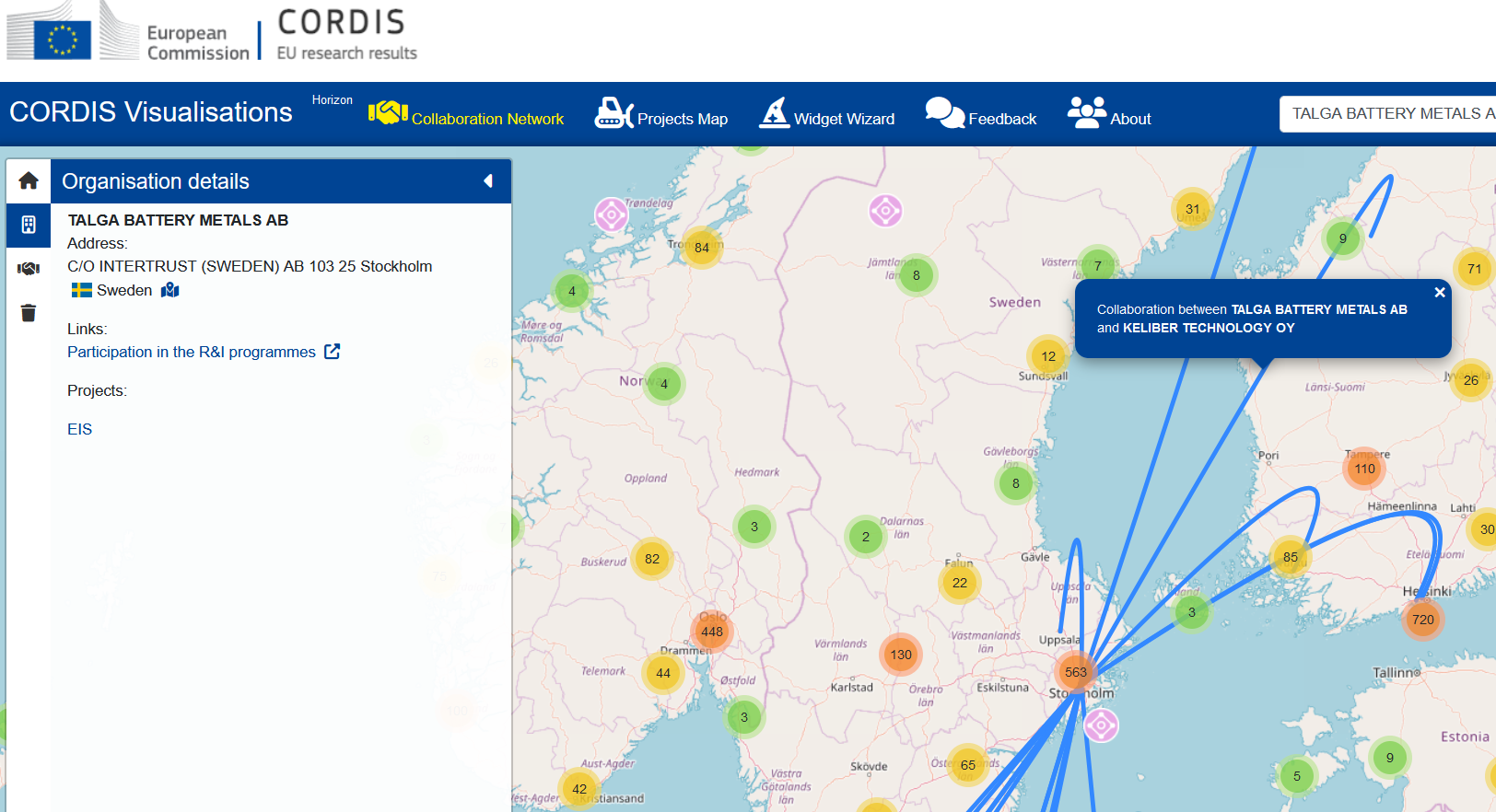The width and height of the screenshot is (1496, 812).
Task: Click the Telemark cluster marker 44
Action: 663,673
